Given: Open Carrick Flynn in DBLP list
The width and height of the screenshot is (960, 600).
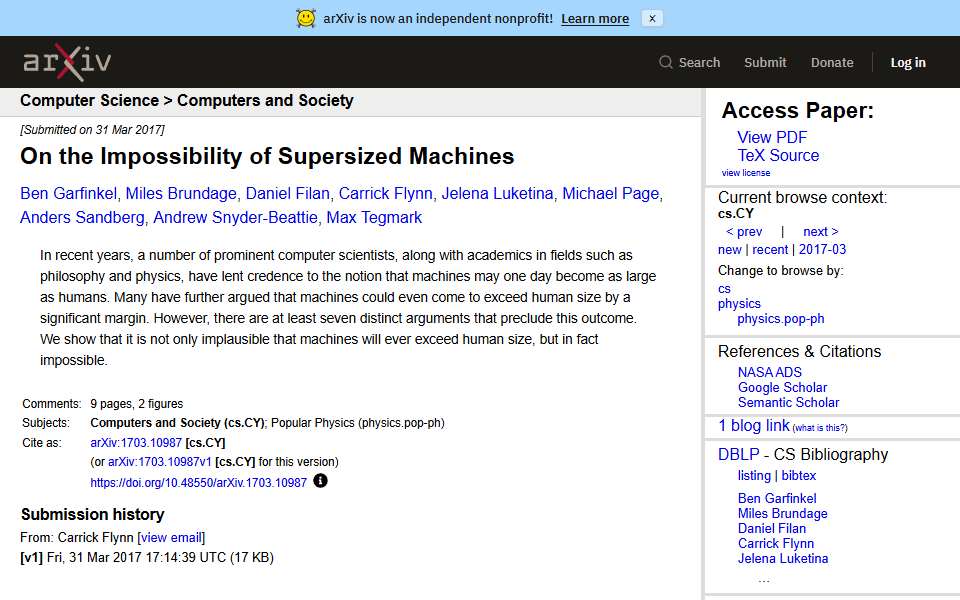Looking at the screenshot, I should 776,544.
